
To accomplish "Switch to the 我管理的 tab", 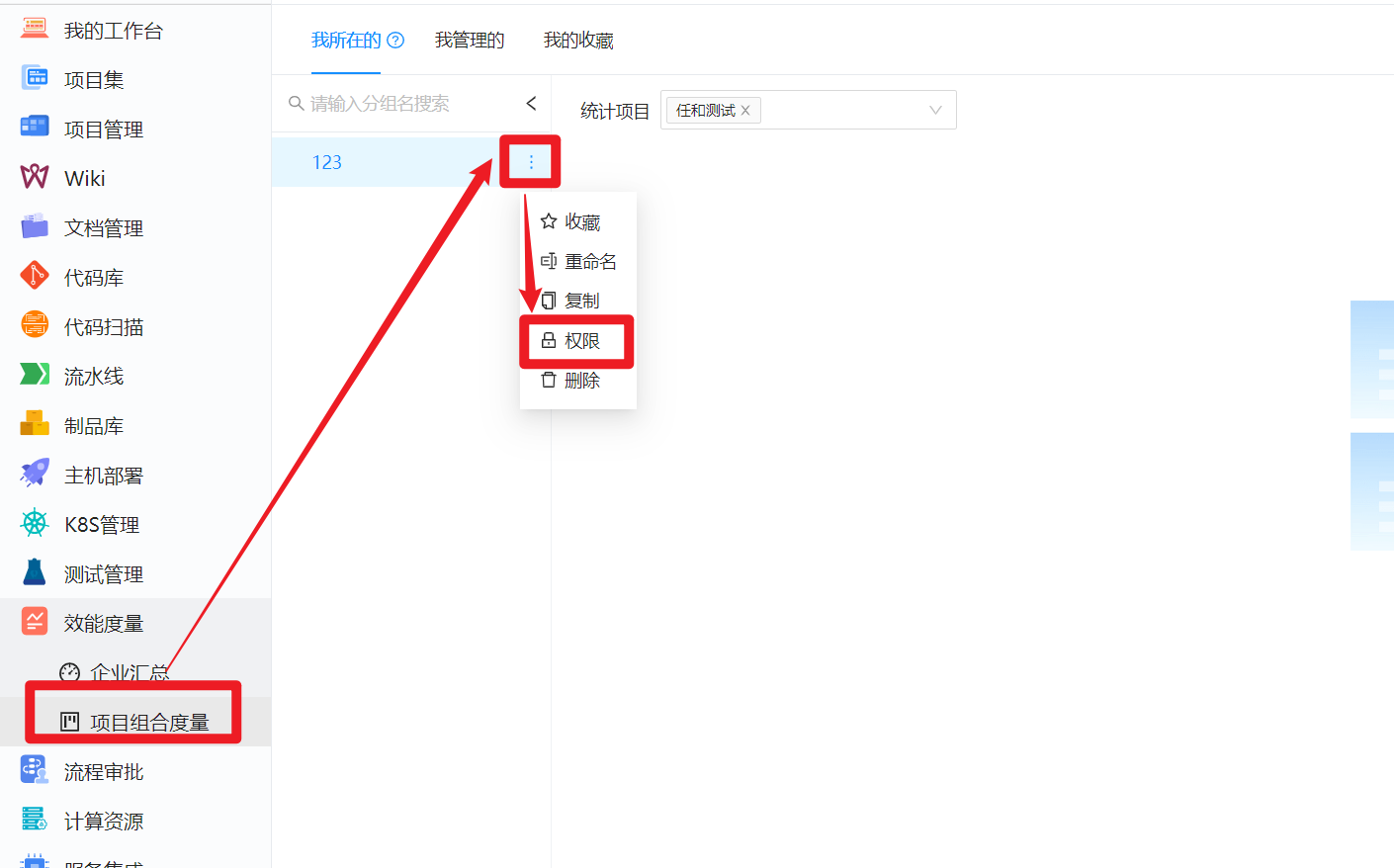I will (470, 40).
